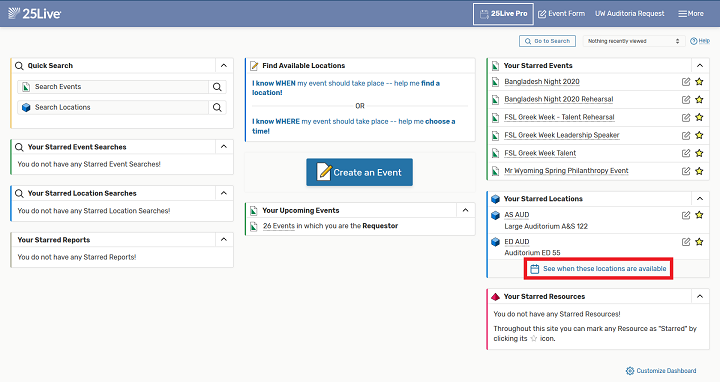
Task: Open 25Live Pro view
Action: pos(503,14)
